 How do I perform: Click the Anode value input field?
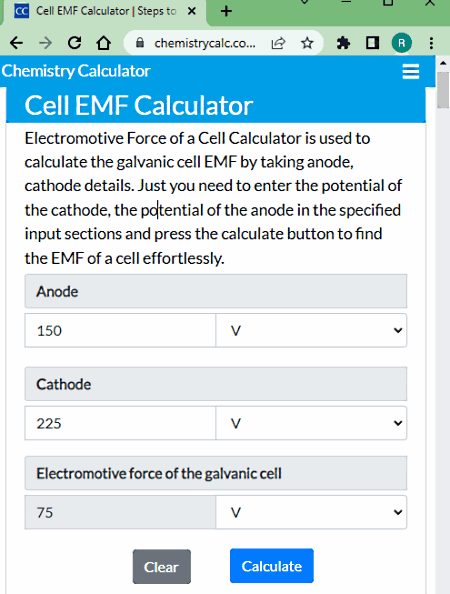pos(120,330)
